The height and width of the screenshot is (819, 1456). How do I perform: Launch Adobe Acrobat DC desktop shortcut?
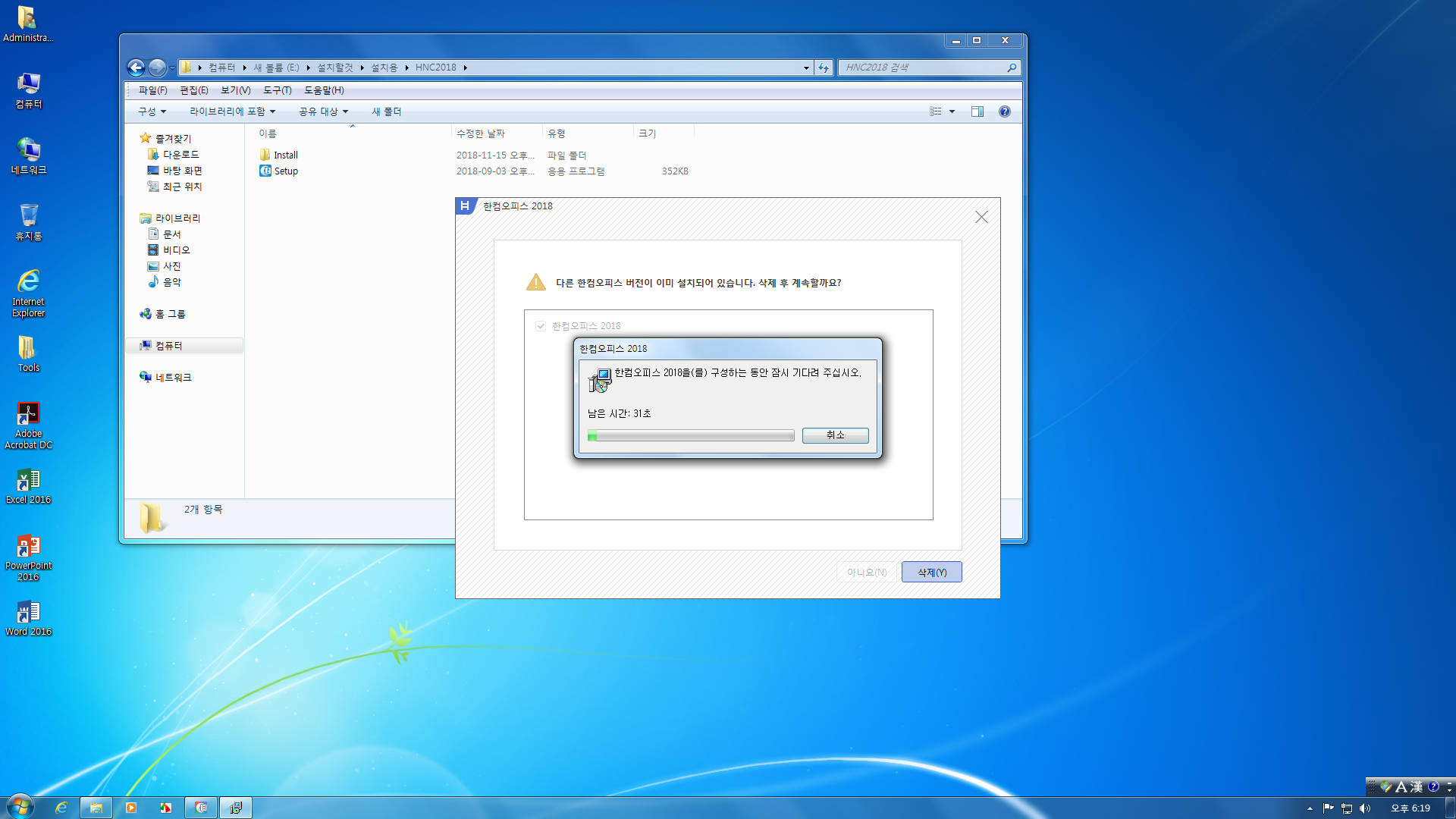pyautogui.click(x=28, y=425)
